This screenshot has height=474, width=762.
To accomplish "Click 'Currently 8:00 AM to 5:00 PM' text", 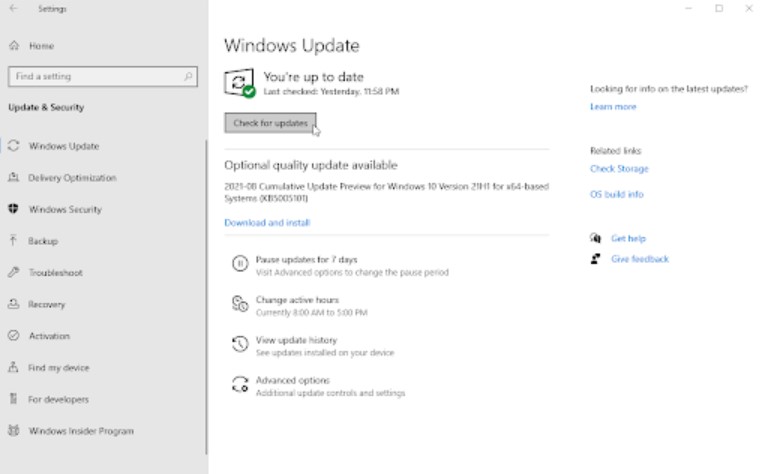I will pyautogui.click(x=312, y=312).
